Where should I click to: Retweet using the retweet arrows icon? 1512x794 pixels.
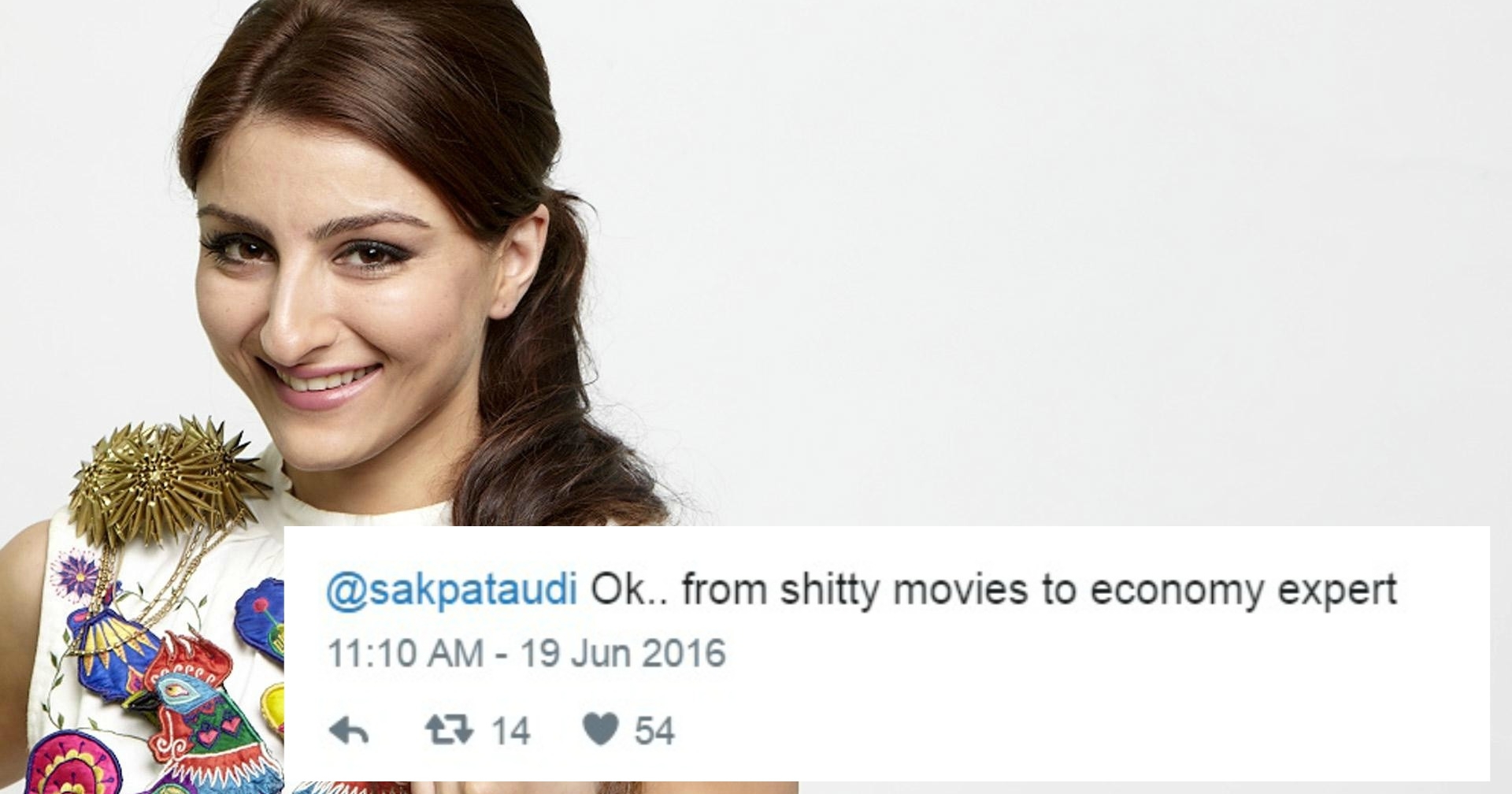coord(449,730)
